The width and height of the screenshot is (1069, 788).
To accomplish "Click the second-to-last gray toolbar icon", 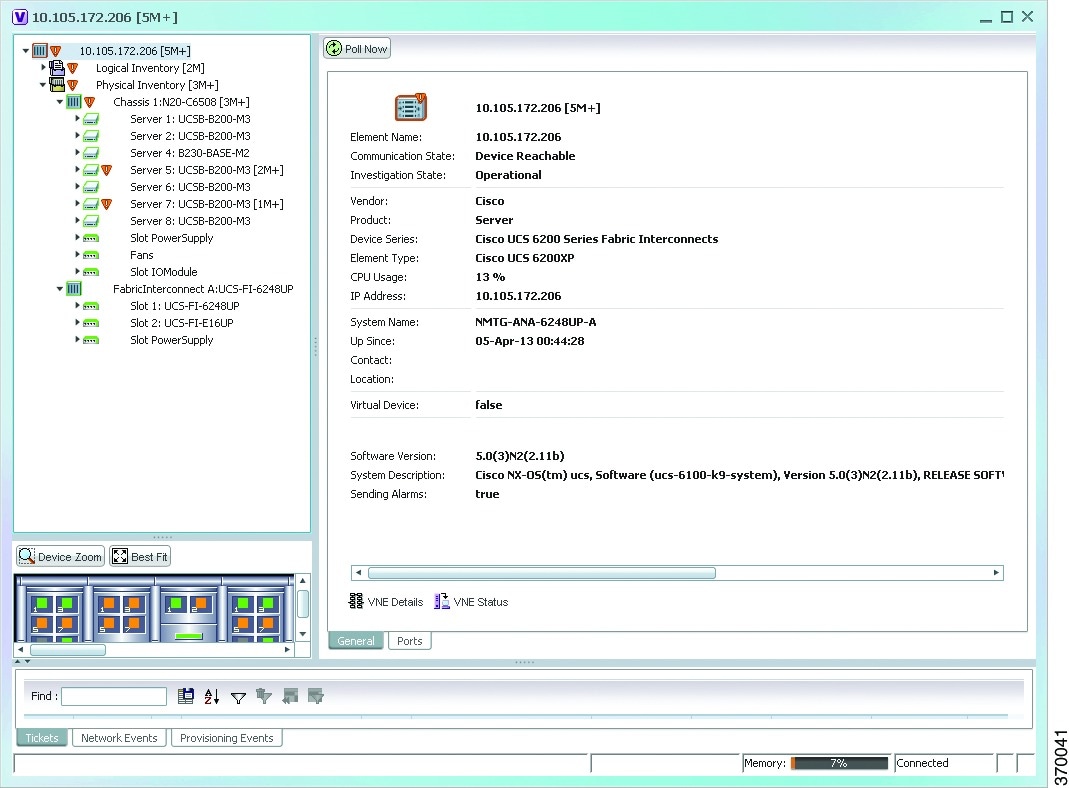I will click(290, 696).
